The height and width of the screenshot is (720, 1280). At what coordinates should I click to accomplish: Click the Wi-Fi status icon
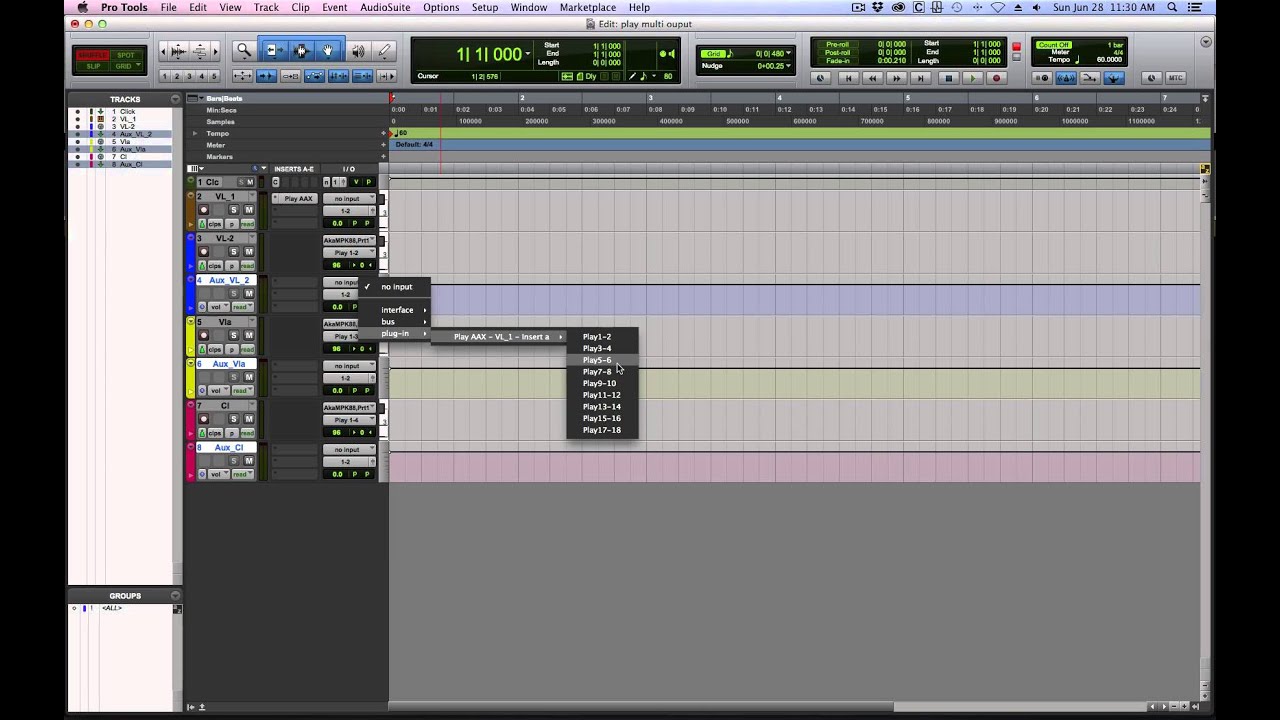997,7
